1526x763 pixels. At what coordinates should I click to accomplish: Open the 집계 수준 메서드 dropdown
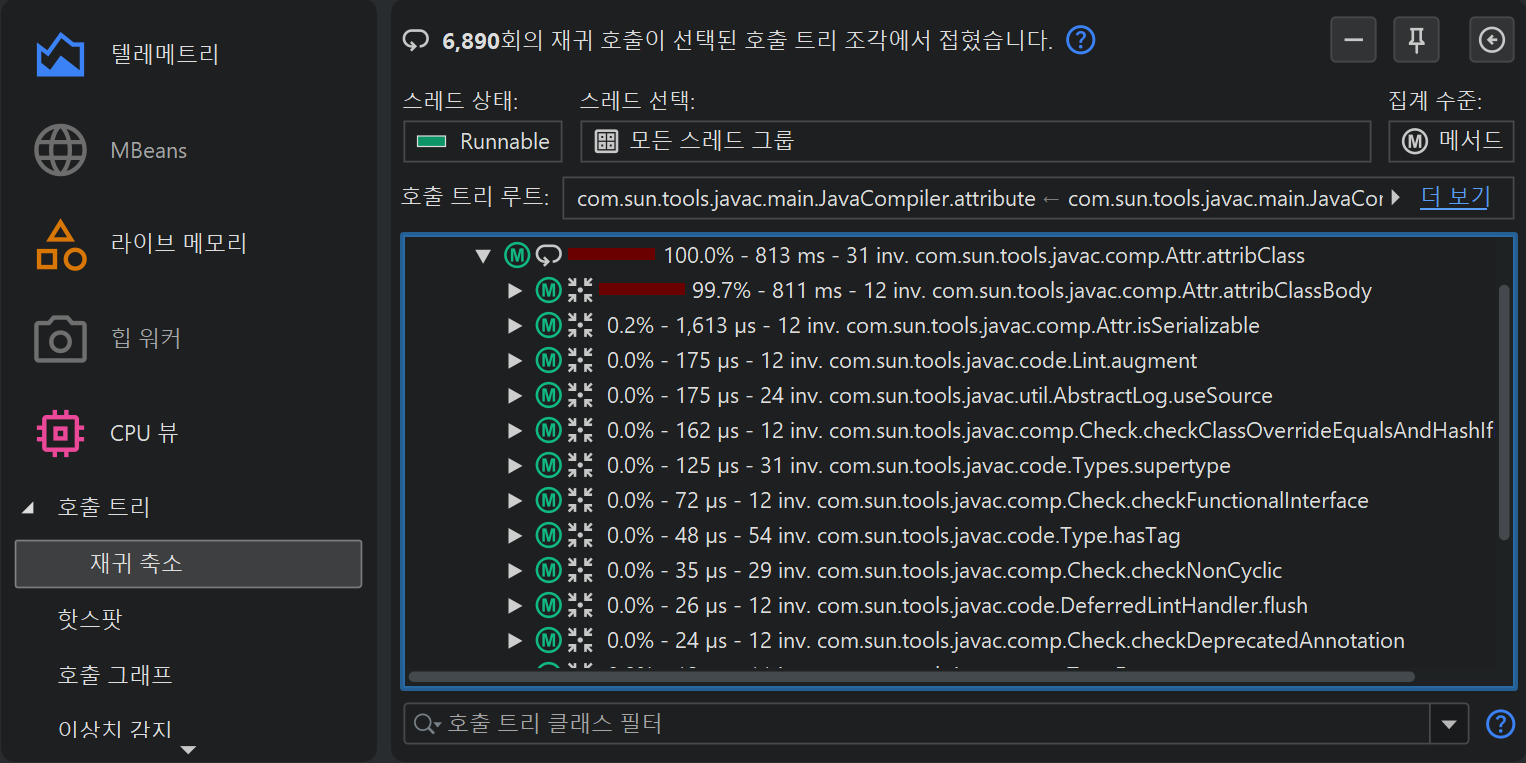1450,142
